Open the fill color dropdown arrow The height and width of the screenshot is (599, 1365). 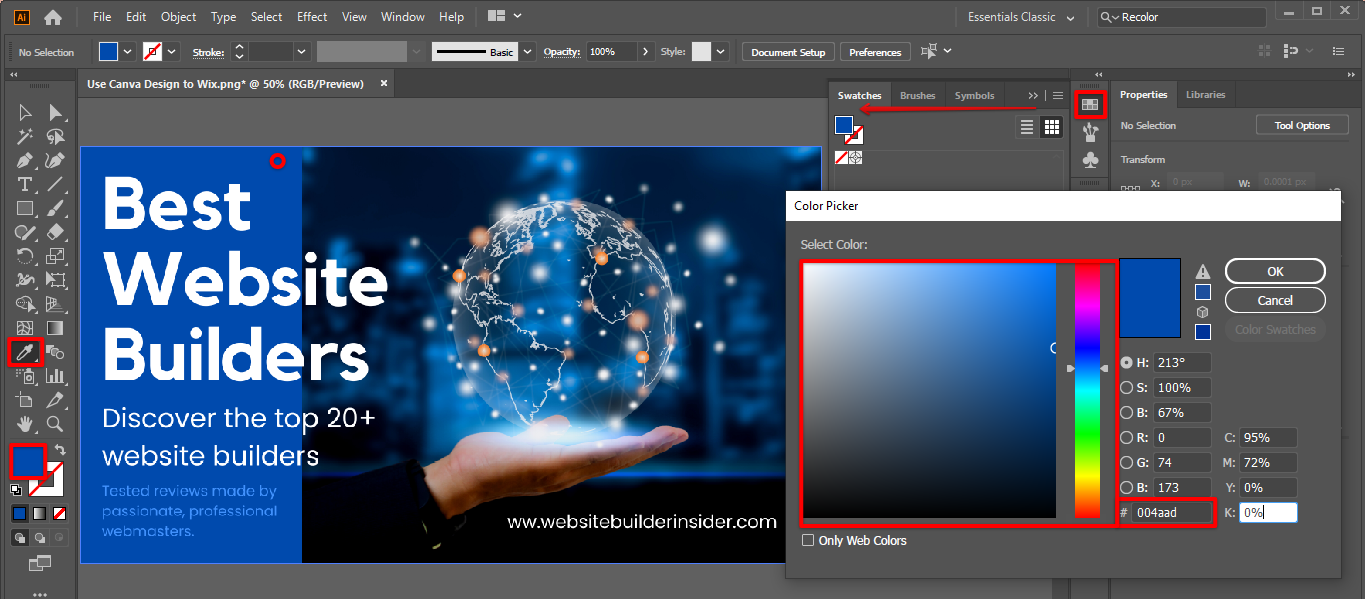pyautogui.click(x=128, y=52)
